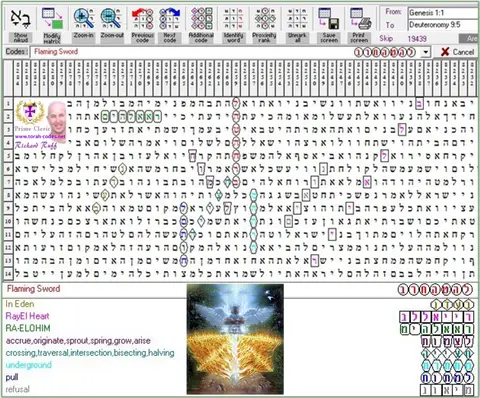
Task: Select the RayEl Heart code entry
Action: 27,316
